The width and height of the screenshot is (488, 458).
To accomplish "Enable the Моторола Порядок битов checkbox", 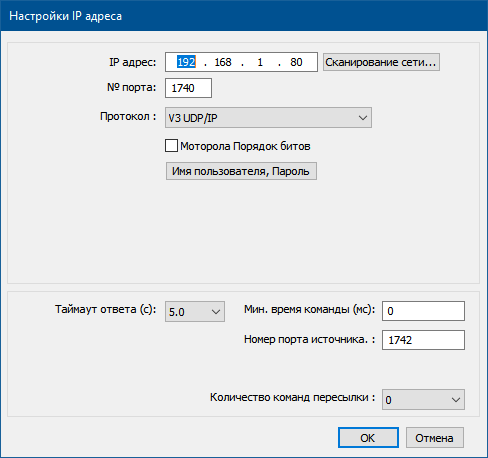I will [171, 146].
